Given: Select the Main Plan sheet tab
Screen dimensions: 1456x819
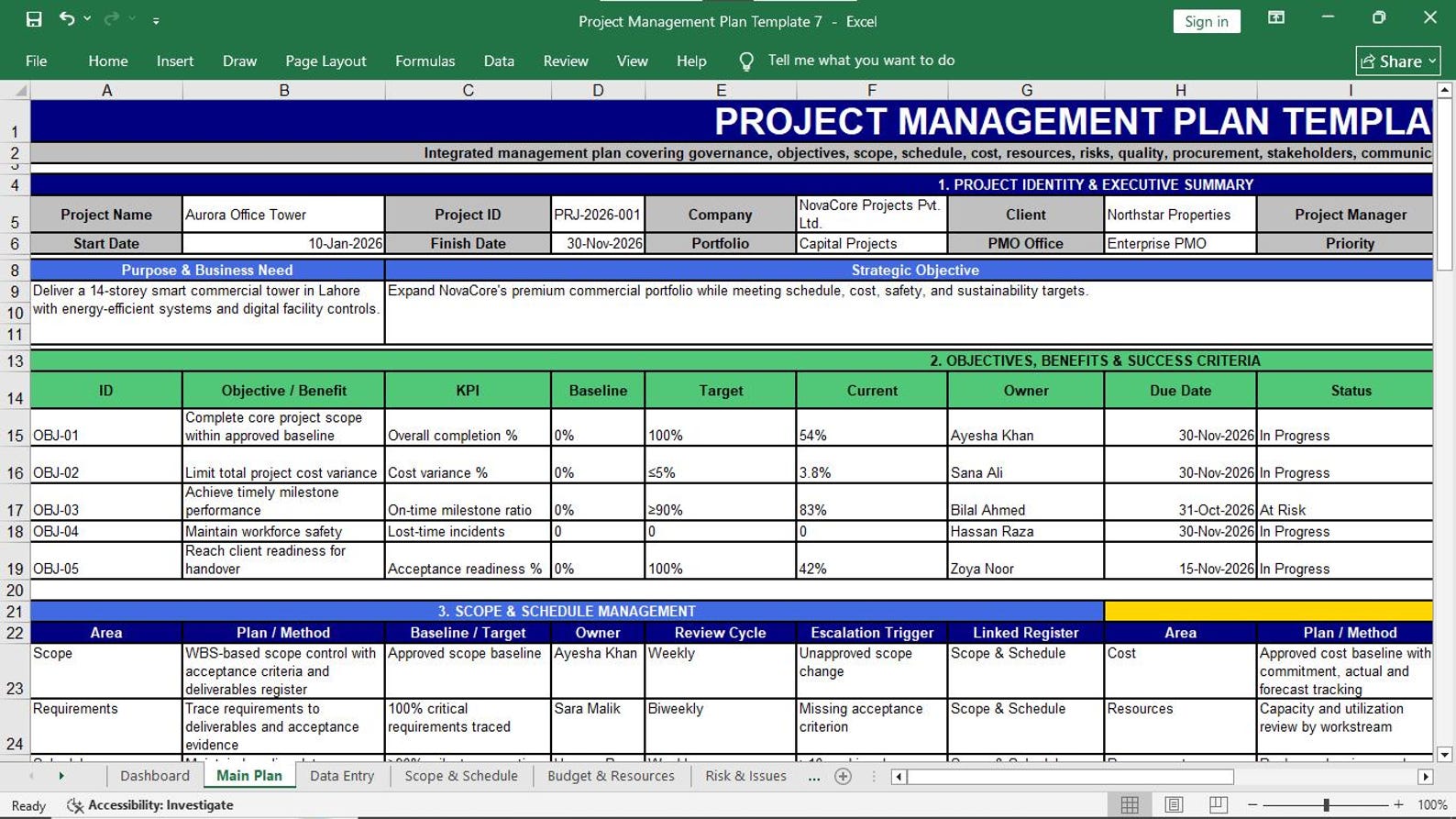Looking at the screenshot, I should point(249,776).
